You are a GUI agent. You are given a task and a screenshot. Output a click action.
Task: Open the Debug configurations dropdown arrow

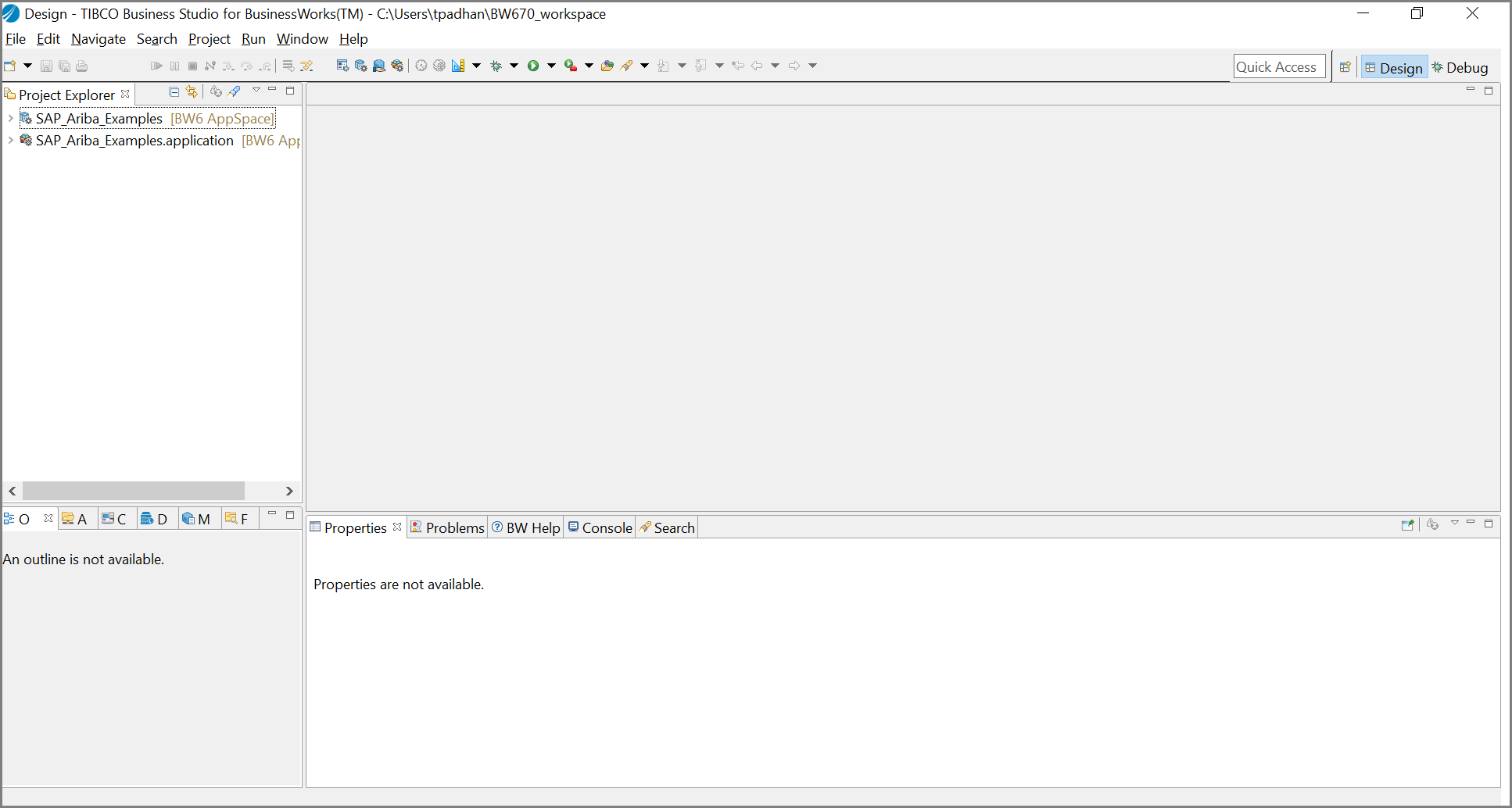pyautogui.click(x=514, y=66)
